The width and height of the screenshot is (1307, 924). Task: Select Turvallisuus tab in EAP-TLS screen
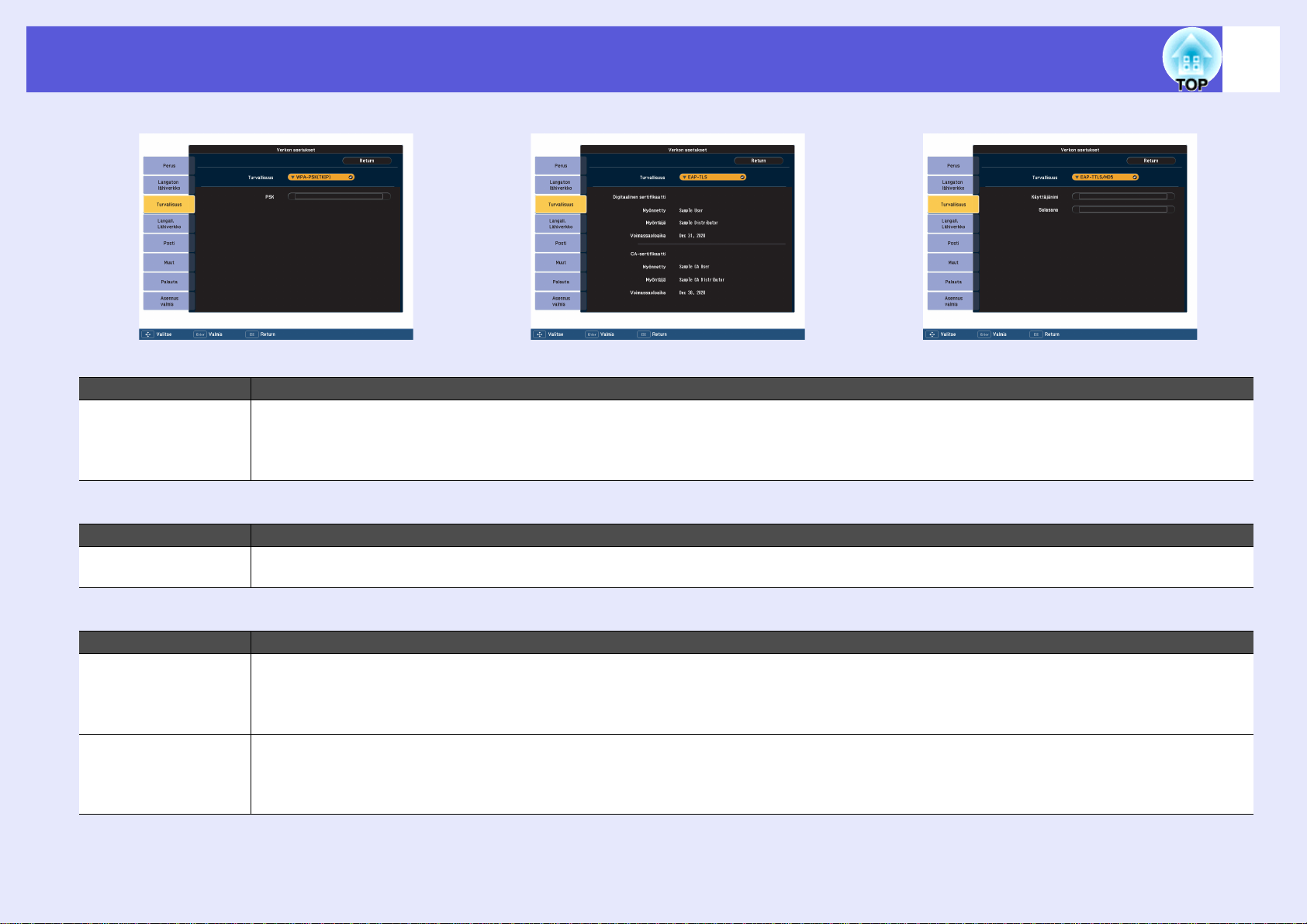pos(561,204)
